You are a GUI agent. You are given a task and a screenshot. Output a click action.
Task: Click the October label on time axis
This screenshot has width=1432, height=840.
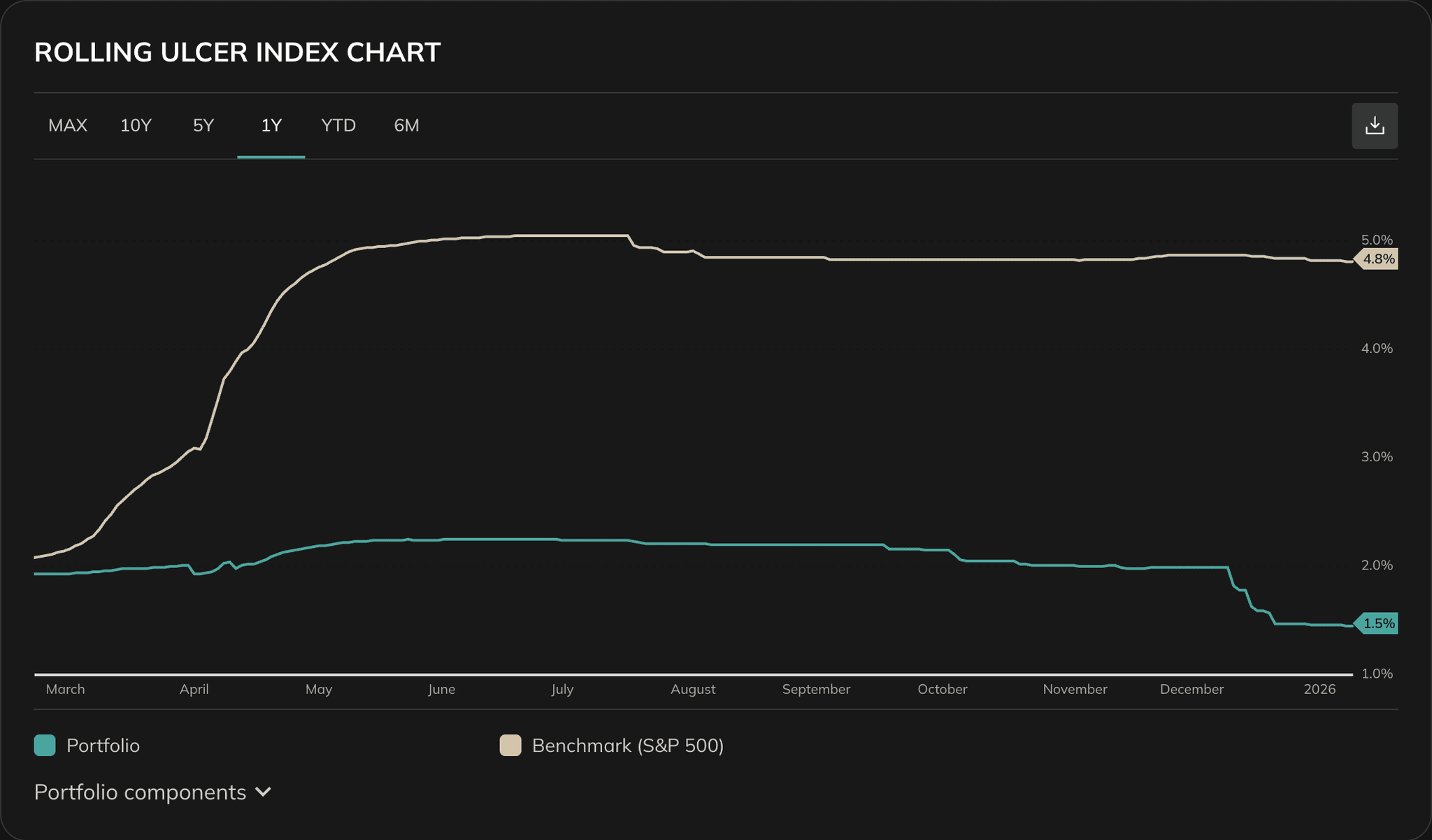pos(942,690)
